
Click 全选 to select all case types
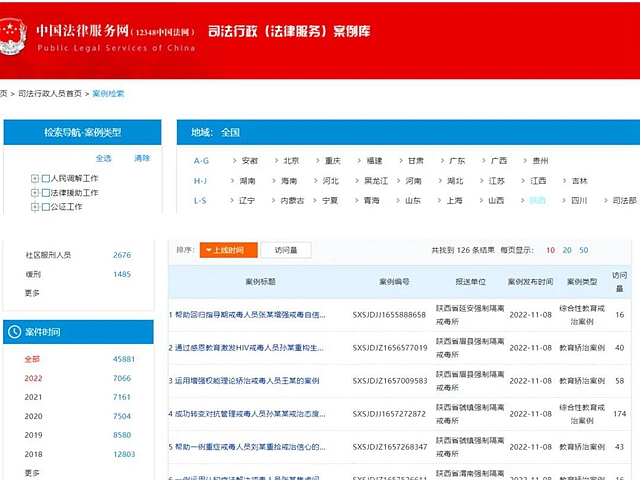[x=104, y=158]
